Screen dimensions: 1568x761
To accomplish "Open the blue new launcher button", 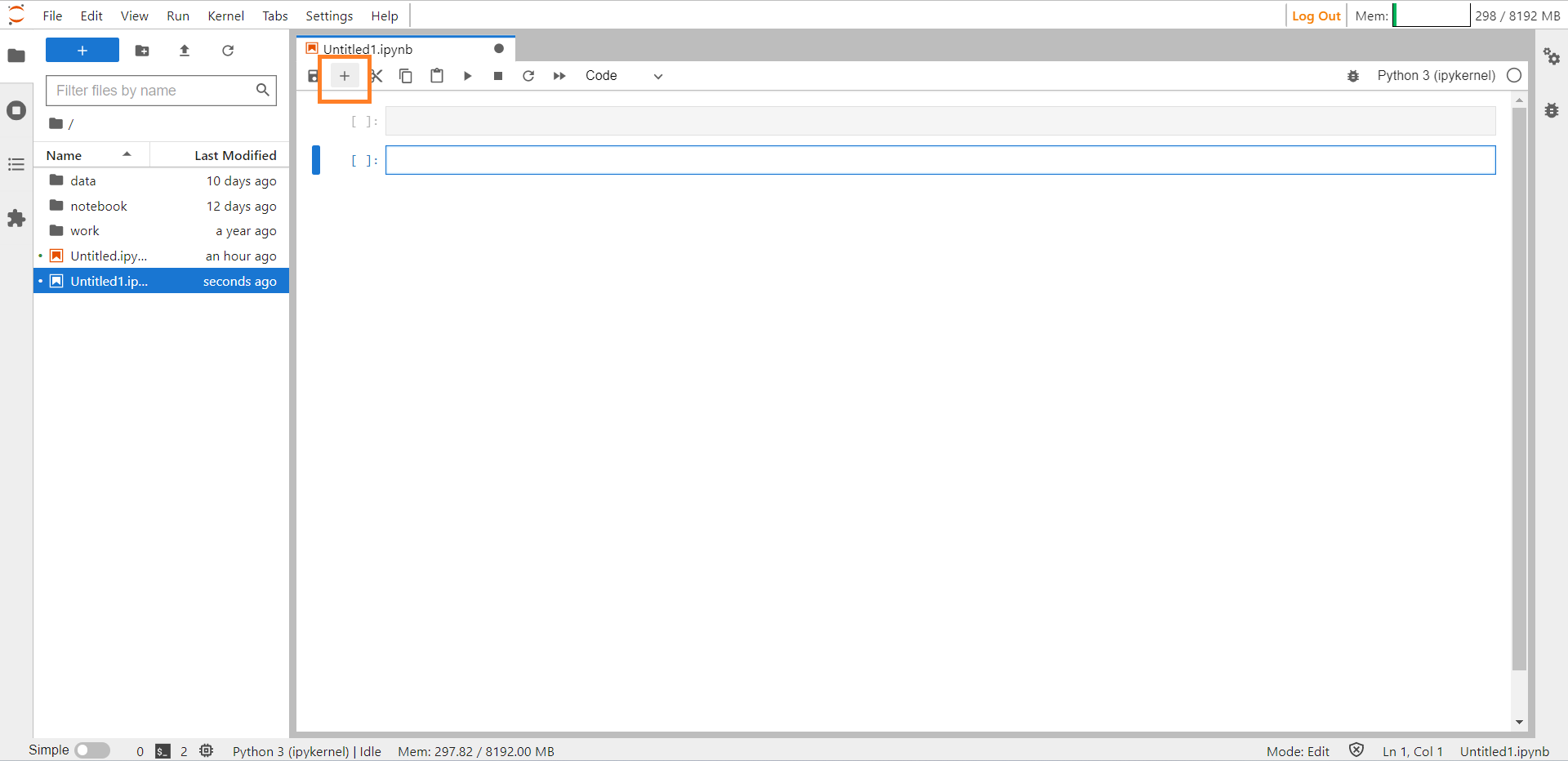I will [82, 51].
